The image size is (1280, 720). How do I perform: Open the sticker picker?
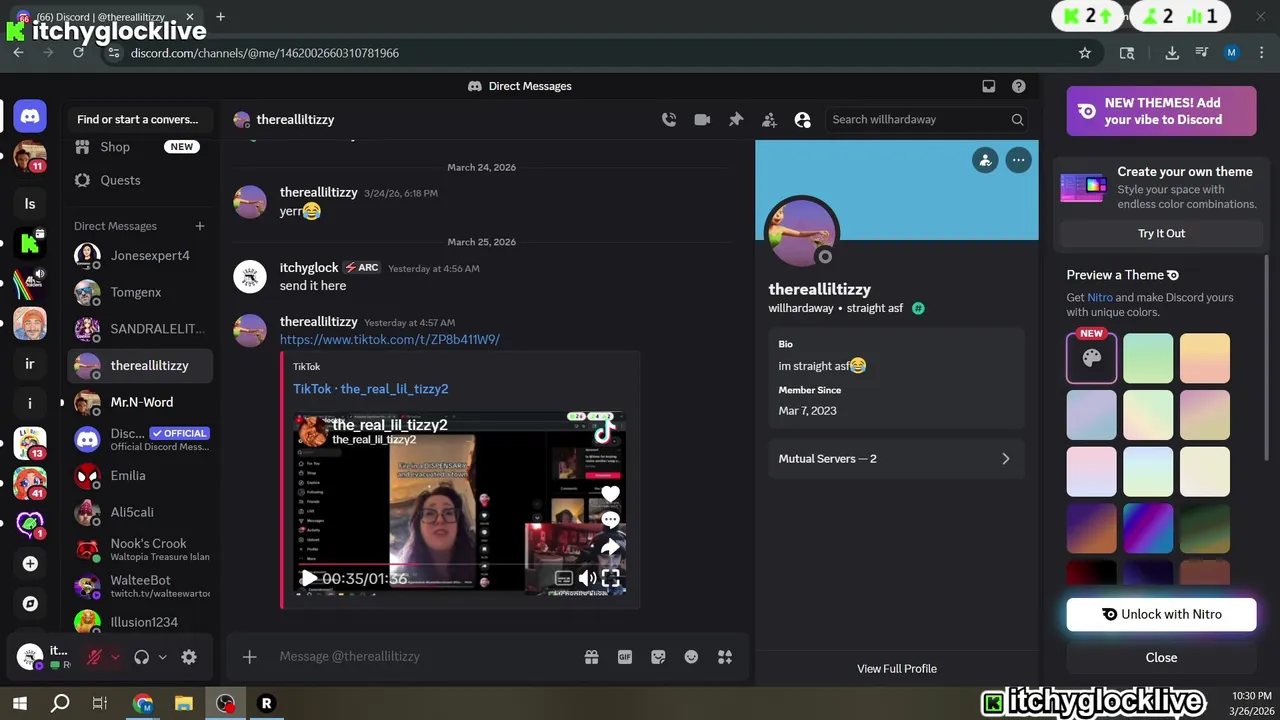tap(658, 657)
